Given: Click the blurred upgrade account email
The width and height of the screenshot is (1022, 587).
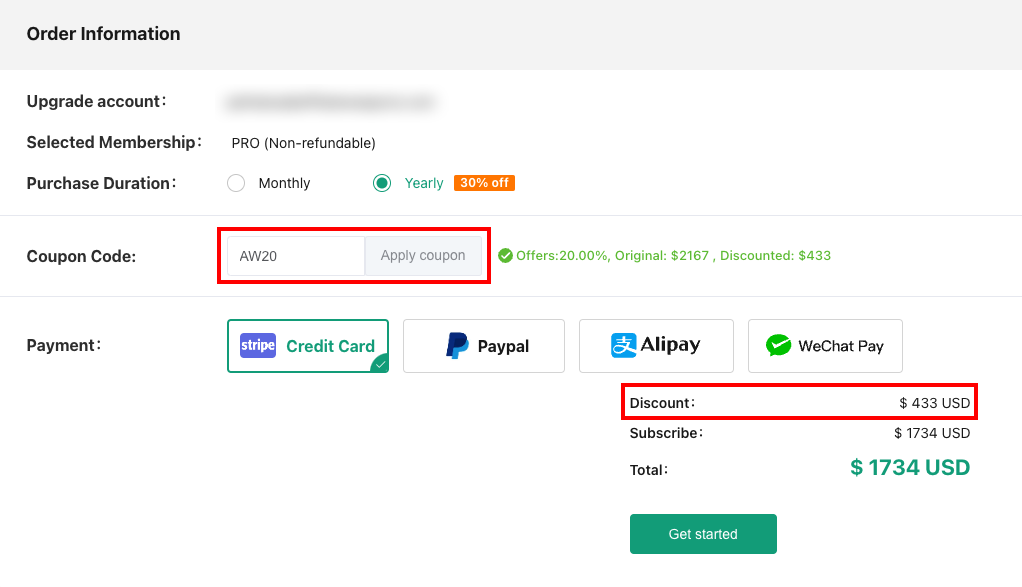Looking at the screenshot, I should [330, 101].
